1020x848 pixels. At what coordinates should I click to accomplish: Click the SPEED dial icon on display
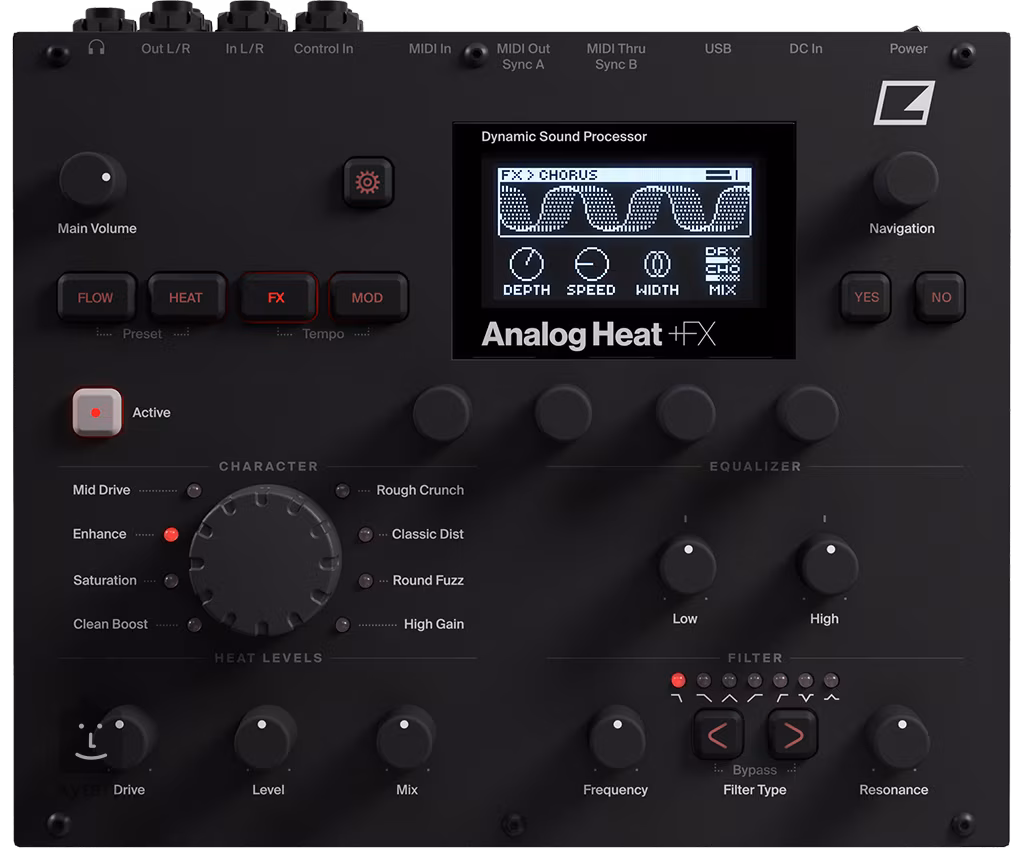pos(591,264)
